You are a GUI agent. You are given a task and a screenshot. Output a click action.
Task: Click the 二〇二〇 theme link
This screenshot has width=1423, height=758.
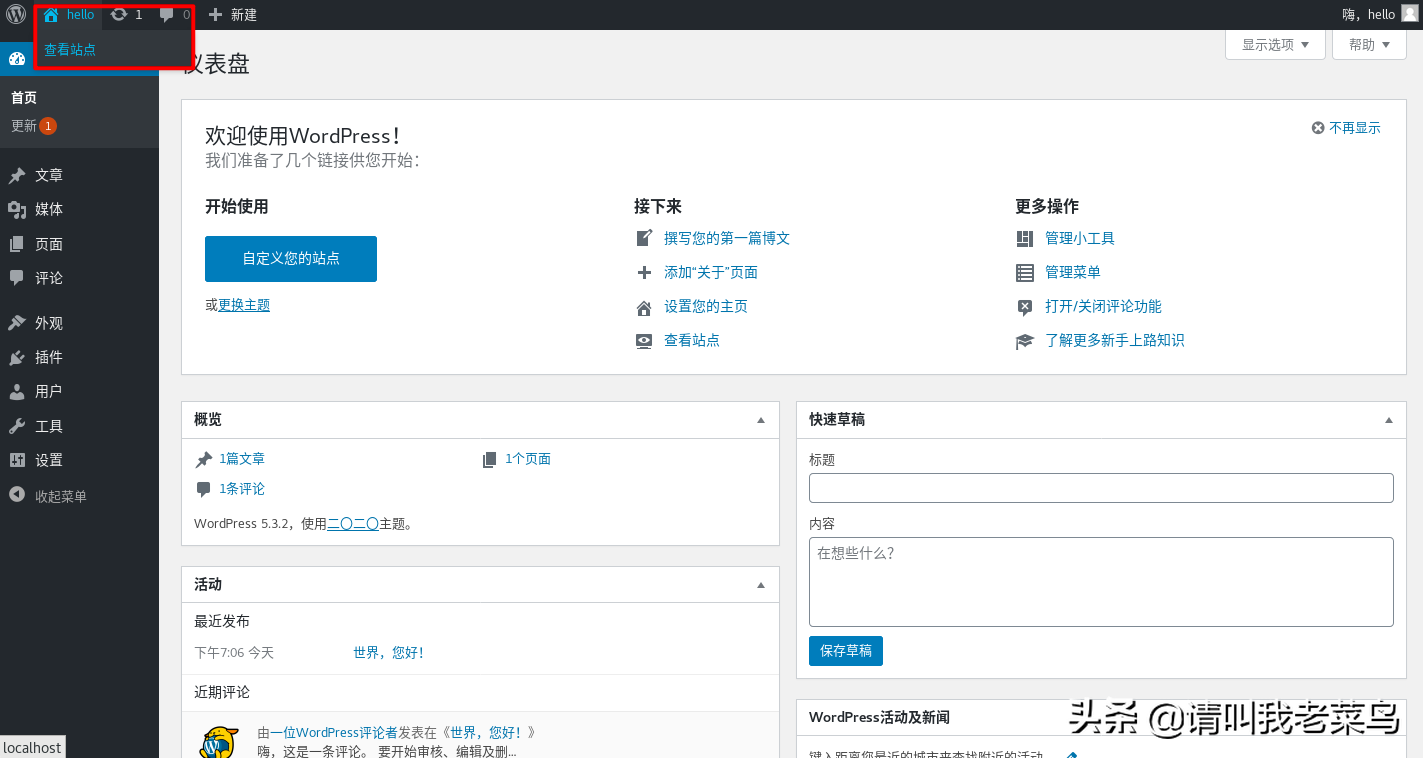tap(353, 523)
